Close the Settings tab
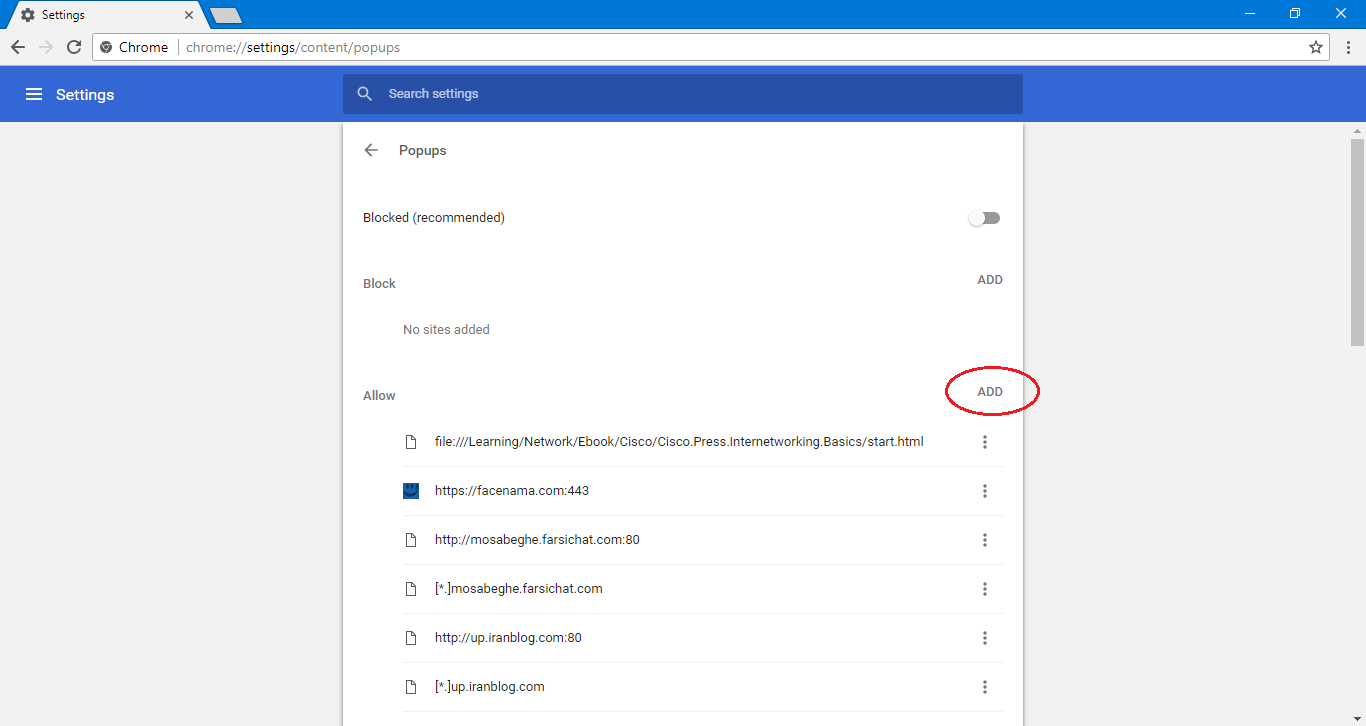1366x726 pixels. coord(189,15)
